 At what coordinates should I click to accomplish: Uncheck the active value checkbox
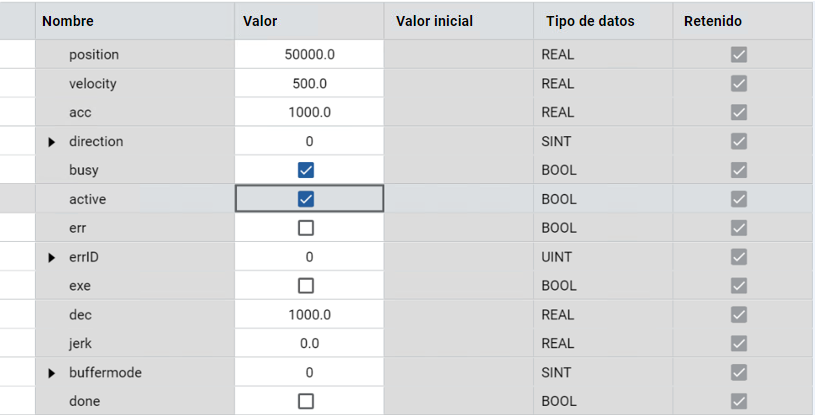point(306,199)
